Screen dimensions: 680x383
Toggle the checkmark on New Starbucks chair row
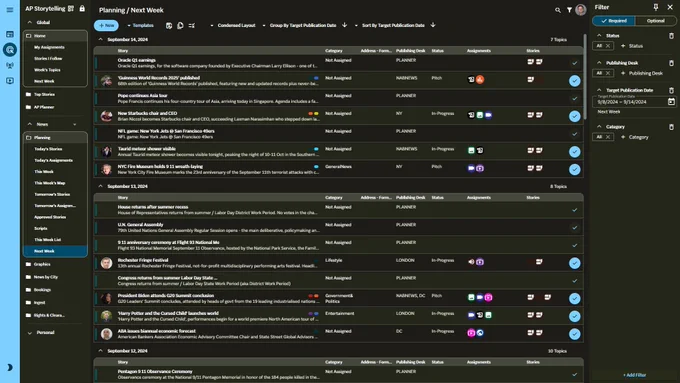coord(574,116)
